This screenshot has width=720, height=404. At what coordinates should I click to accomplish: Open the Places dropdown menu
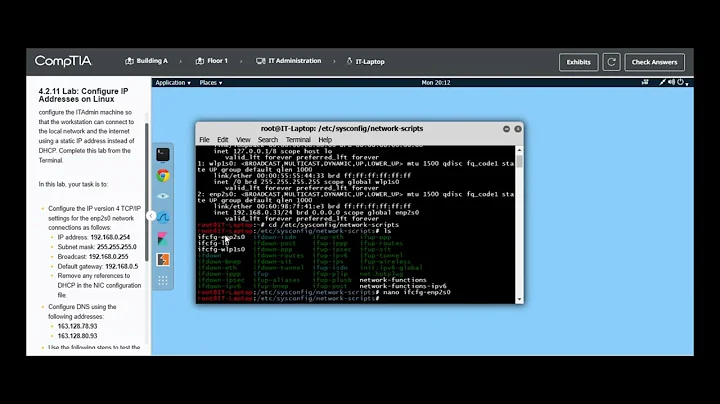(211, 83)
